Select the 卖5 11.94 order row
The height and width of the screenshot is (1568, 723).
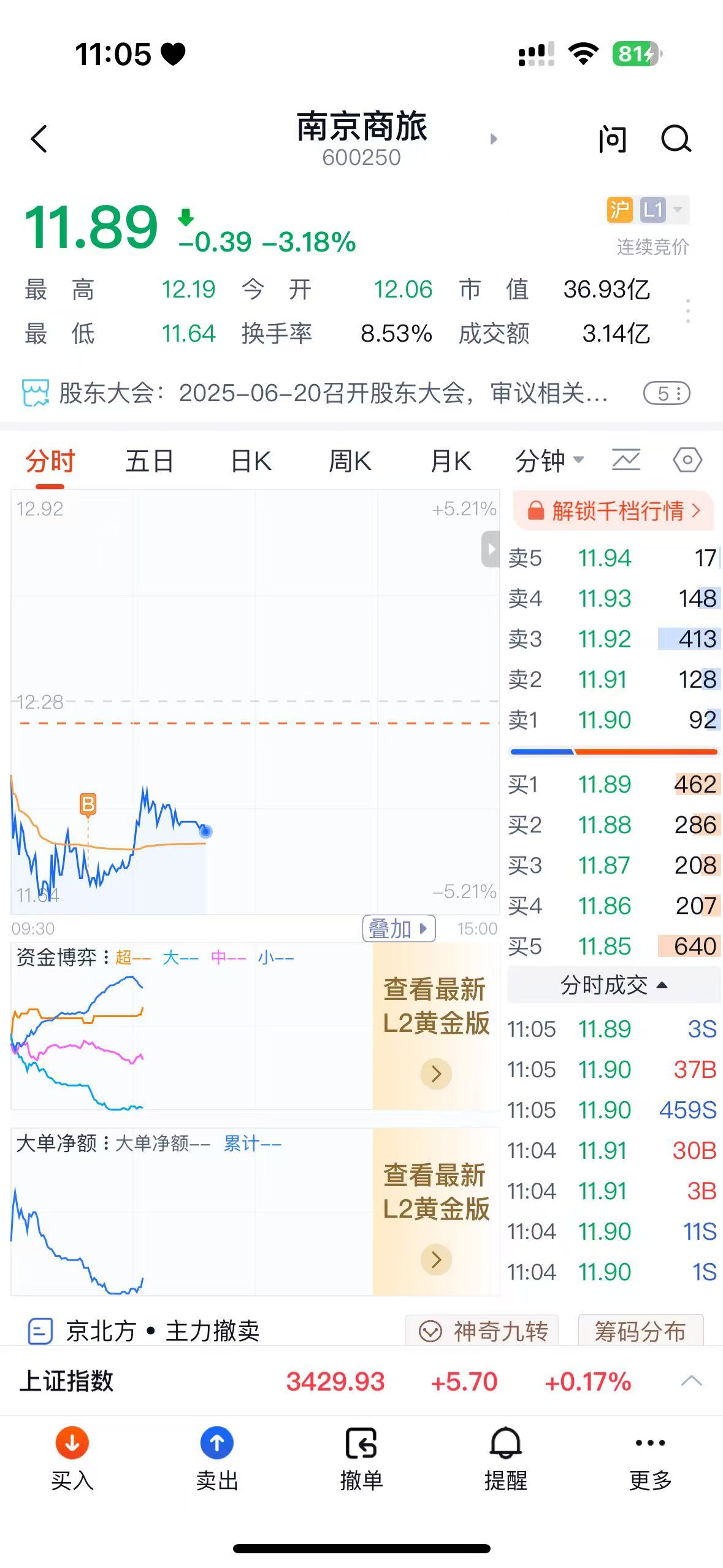click(613, 558)
